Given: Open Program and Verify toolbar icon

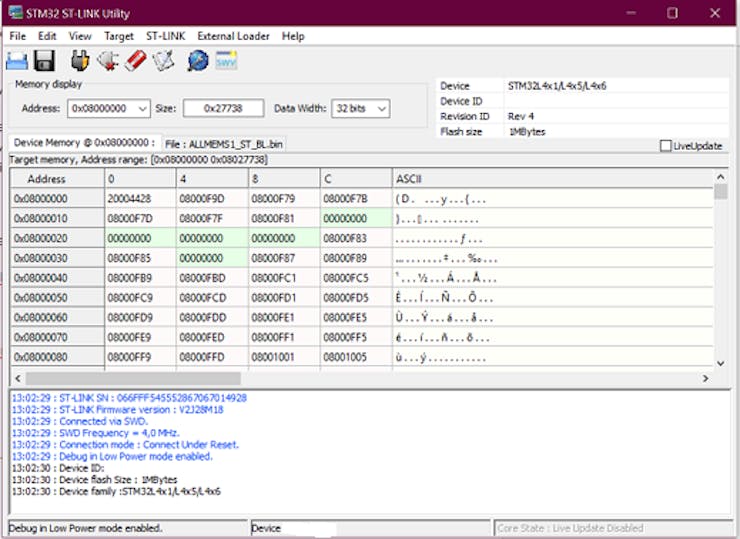Looking at the screenshot, I should coord(163,61).
